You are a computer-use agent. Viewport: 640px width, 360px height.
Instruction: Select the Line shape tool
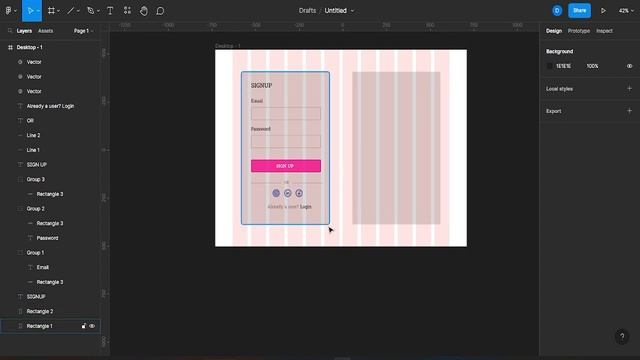tap(71, 11)
